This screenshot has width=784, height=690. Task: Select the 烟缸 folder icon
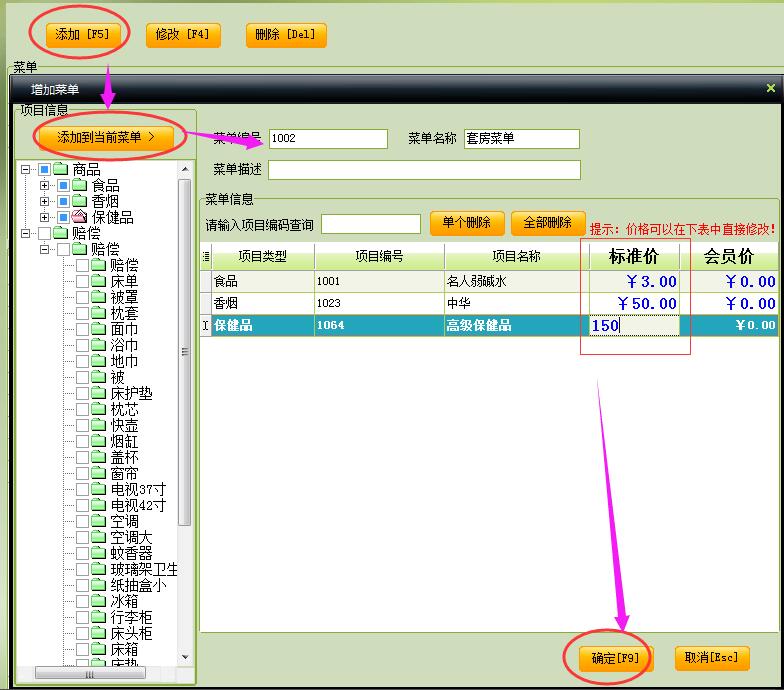pos(98,441)
